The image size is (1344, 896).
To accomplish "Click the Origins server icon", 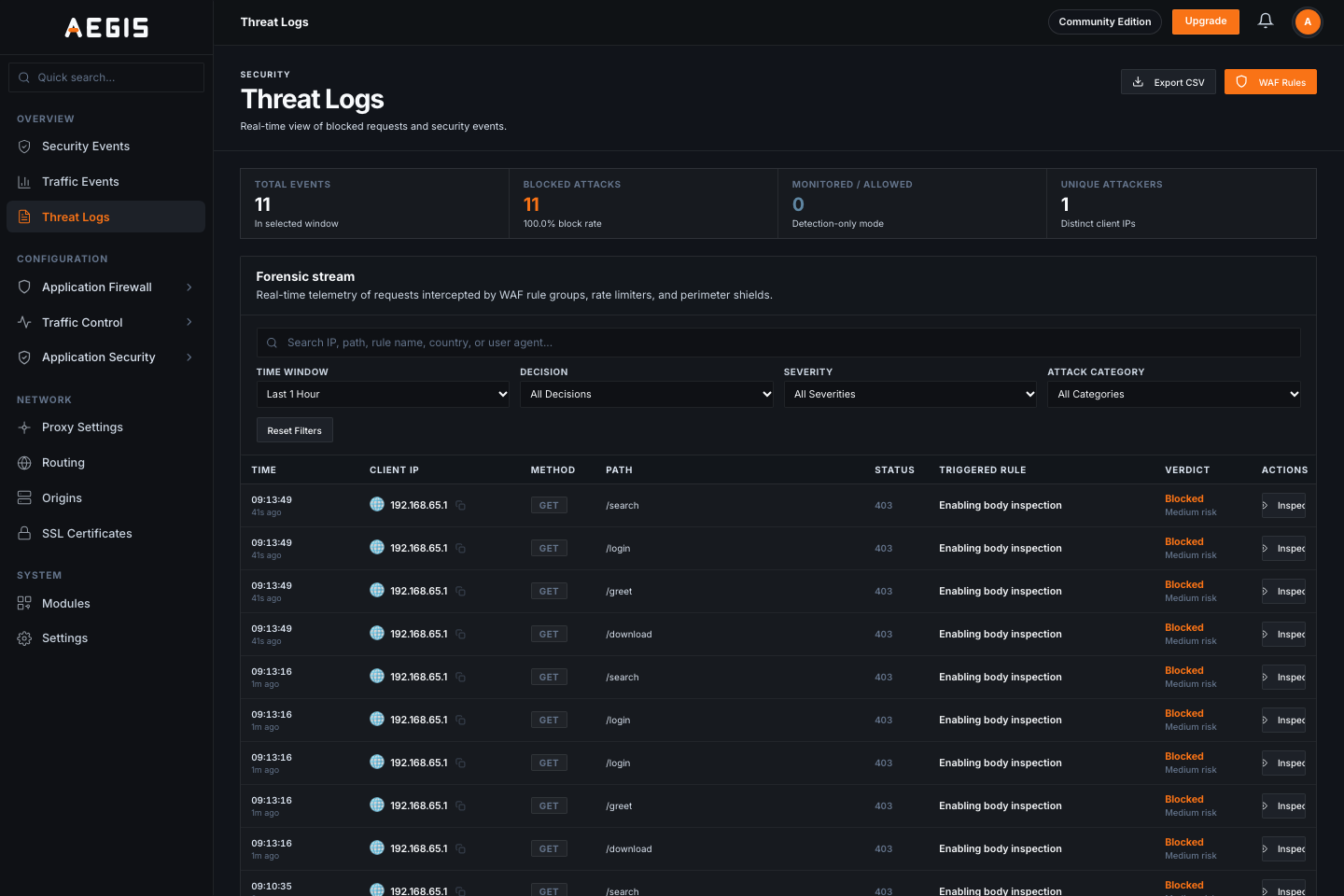I will (24, 498).
